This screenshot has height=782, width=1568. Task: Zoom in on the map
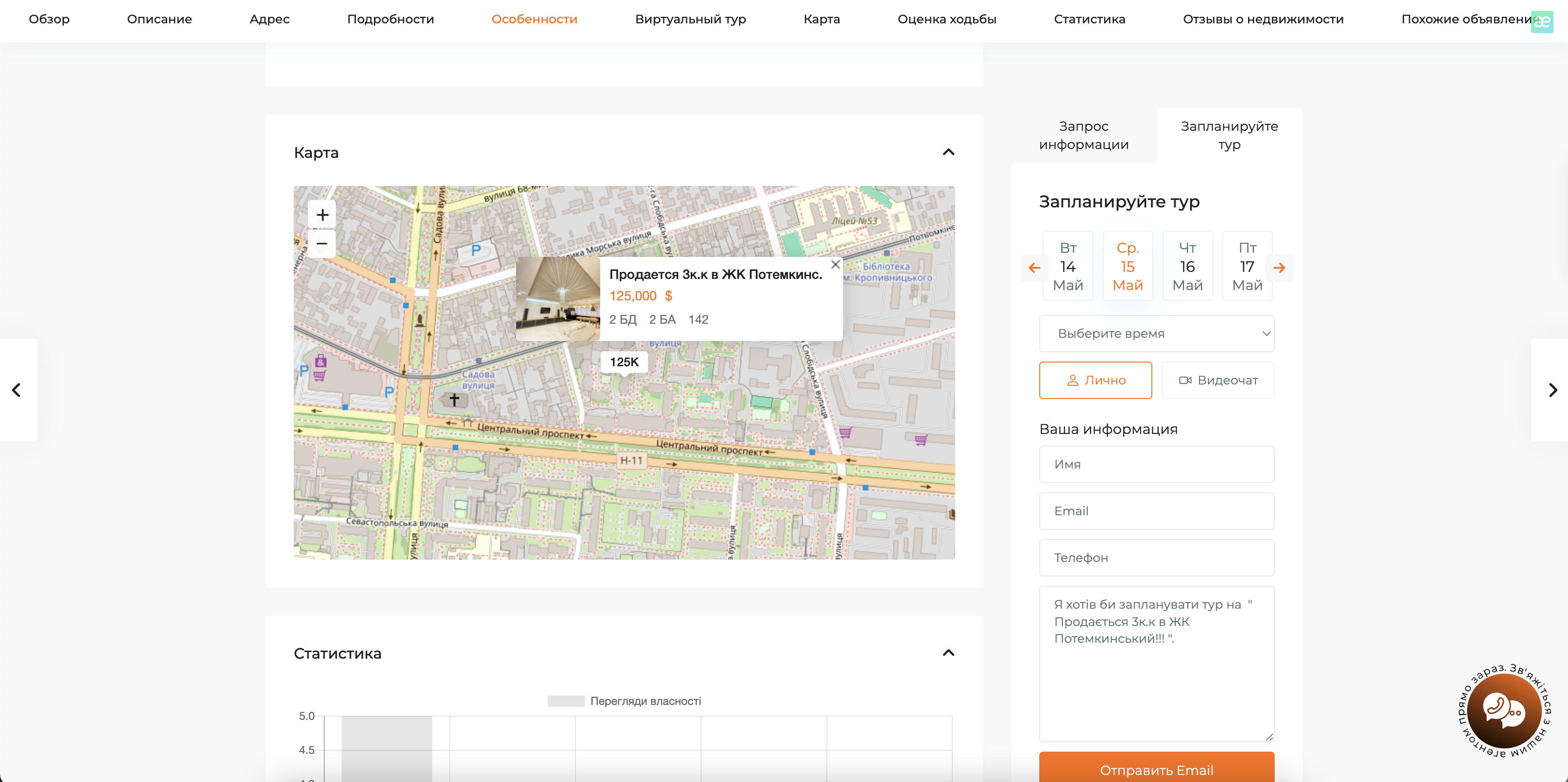click(x=322, y=215)
